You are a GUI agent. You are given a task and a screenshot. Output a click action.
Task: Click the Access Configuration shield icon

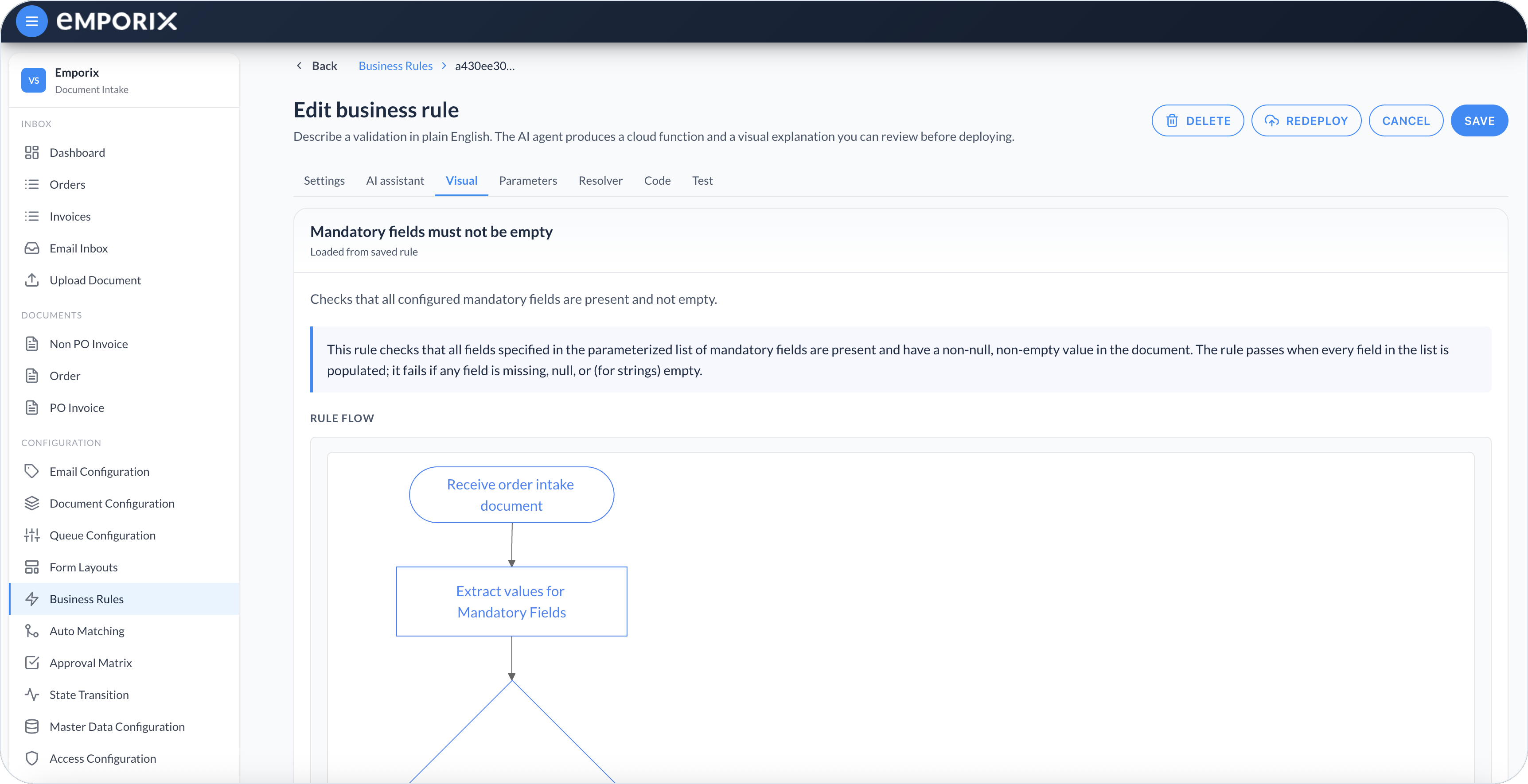click(32, 758)
